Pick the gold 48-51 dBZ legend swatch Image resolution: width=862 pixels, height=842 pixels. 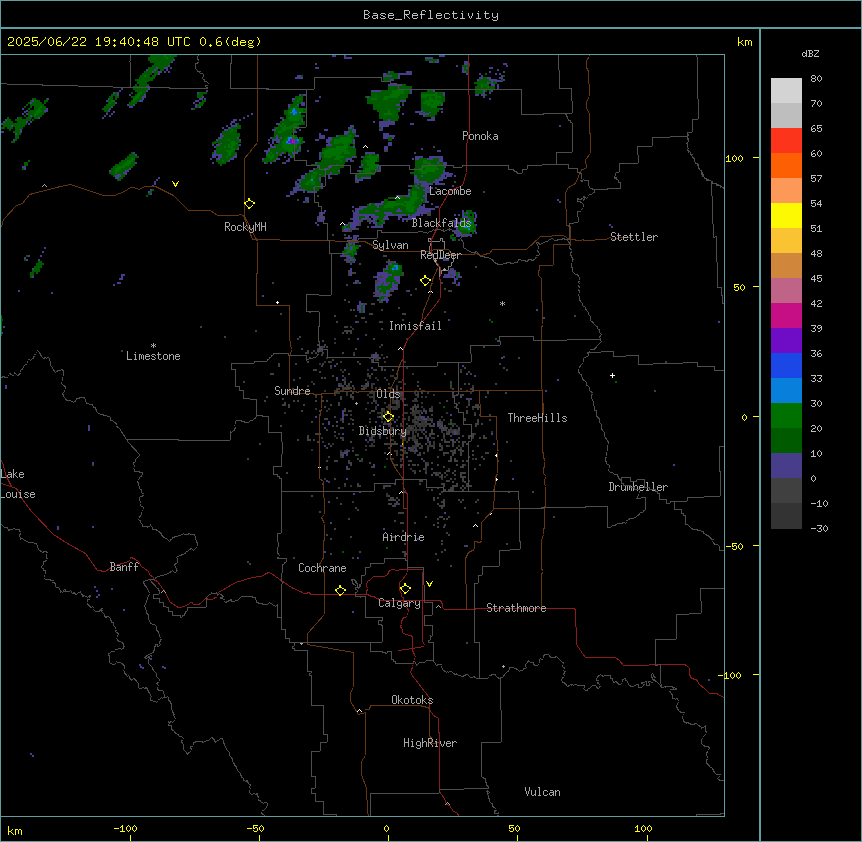pos(786,241)
